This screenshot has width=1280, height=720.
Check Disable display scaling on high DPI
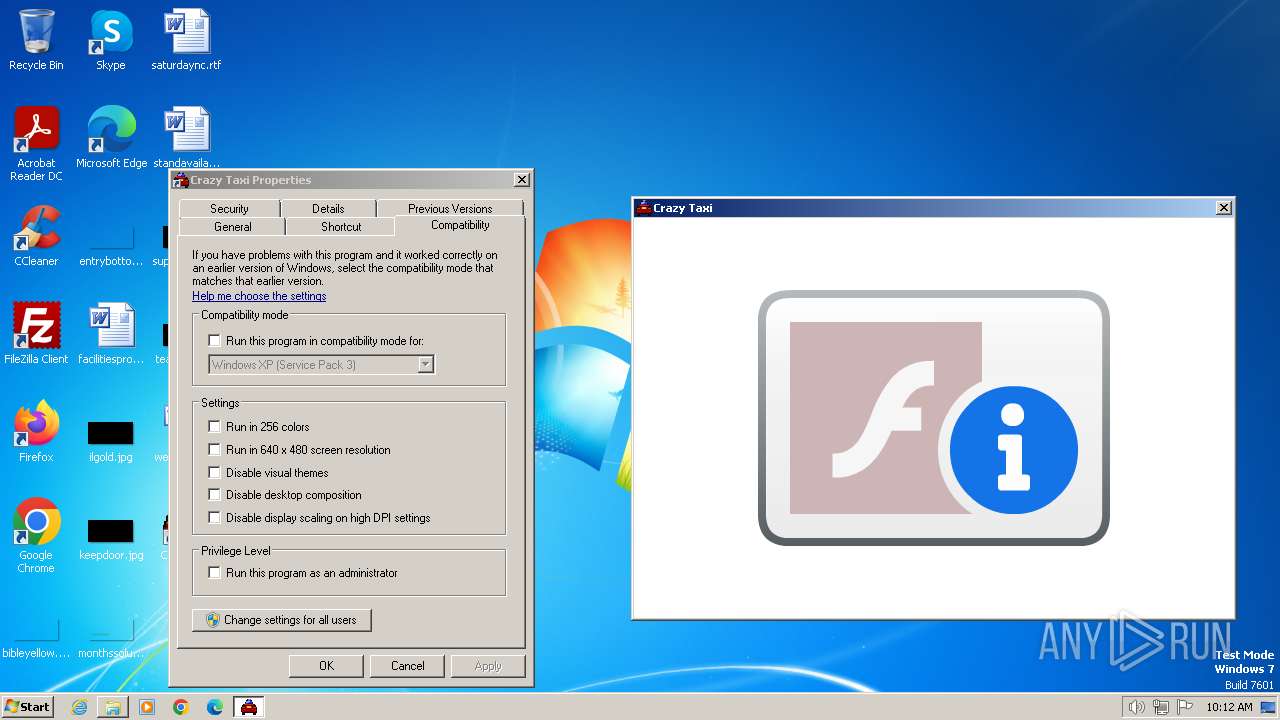214,518
